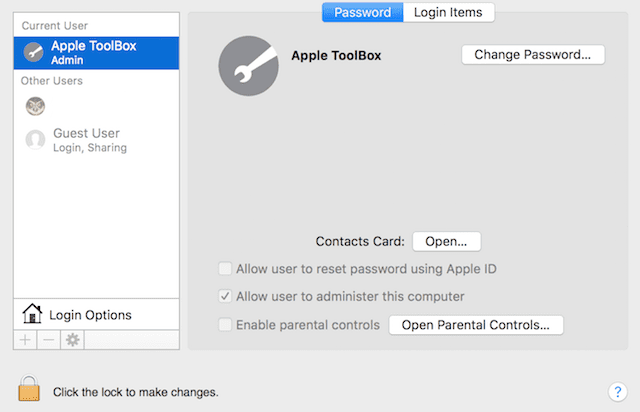Open the help question mark button

(618, 392)
